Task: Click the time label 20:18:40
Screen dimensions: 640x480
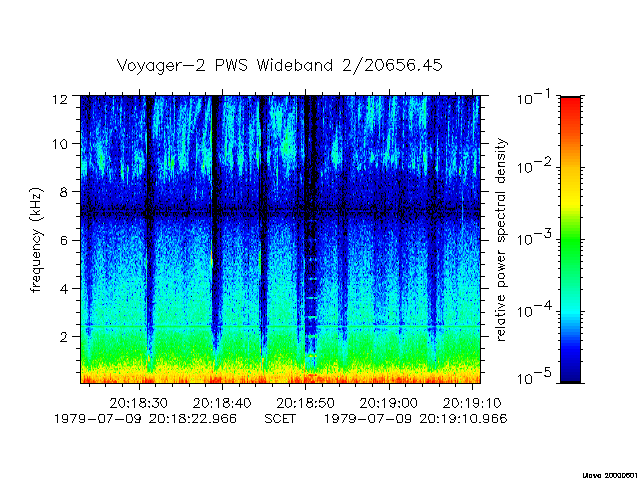Action: click(x=222, y=403)
